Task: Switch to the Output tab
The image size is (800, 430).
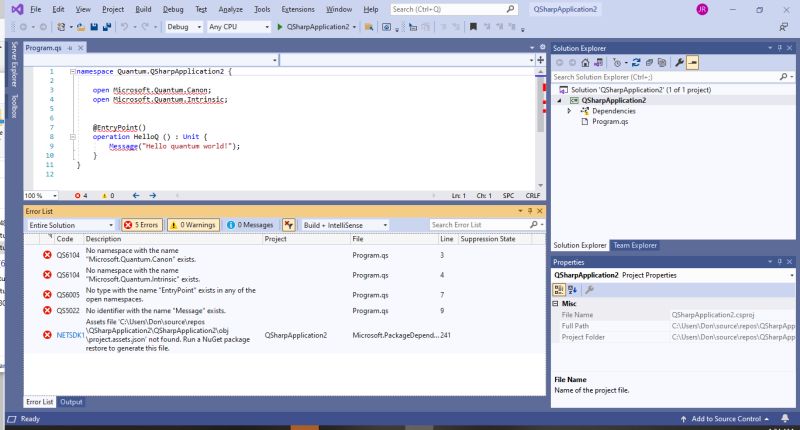Action: (71, 402)
